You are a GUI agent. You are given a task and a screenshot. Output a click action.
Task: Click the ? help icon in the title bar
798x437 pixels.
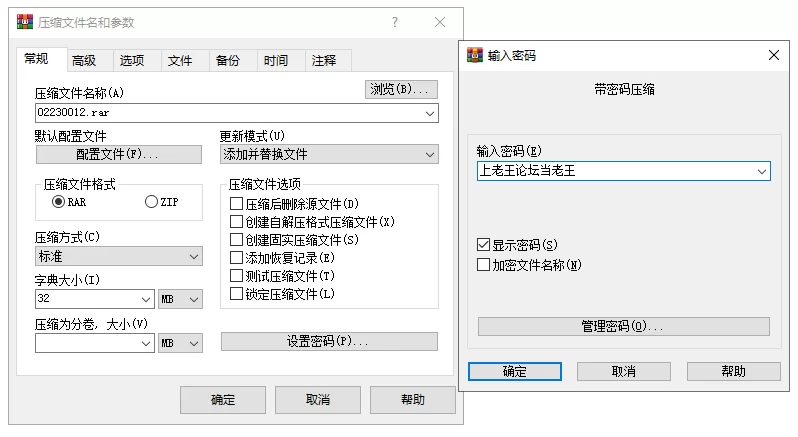[x=395, y=22]
